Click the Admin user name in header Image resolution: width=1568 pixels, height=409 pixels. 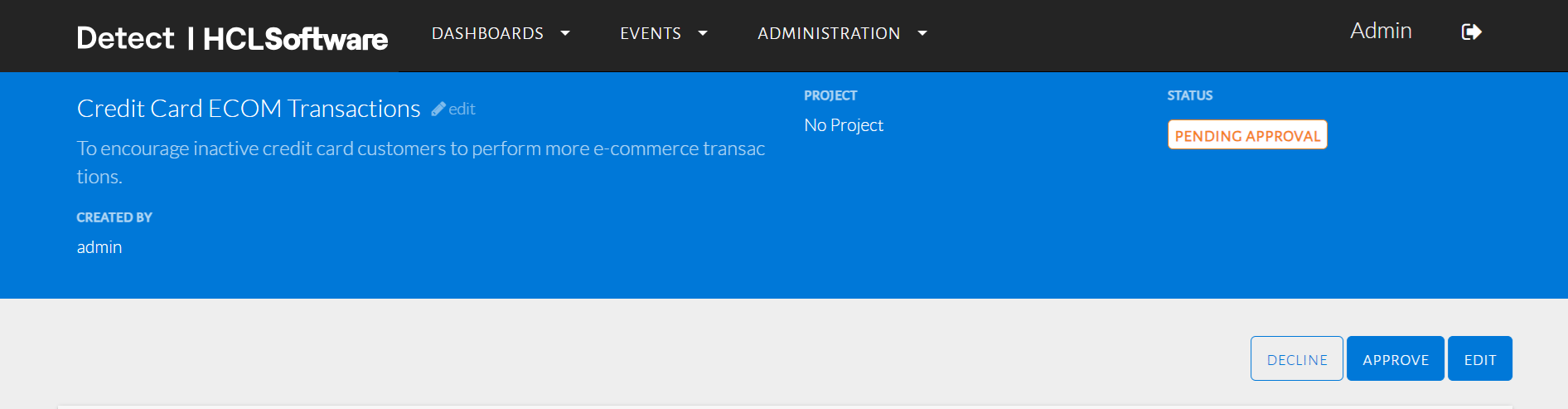[1381, 31]
